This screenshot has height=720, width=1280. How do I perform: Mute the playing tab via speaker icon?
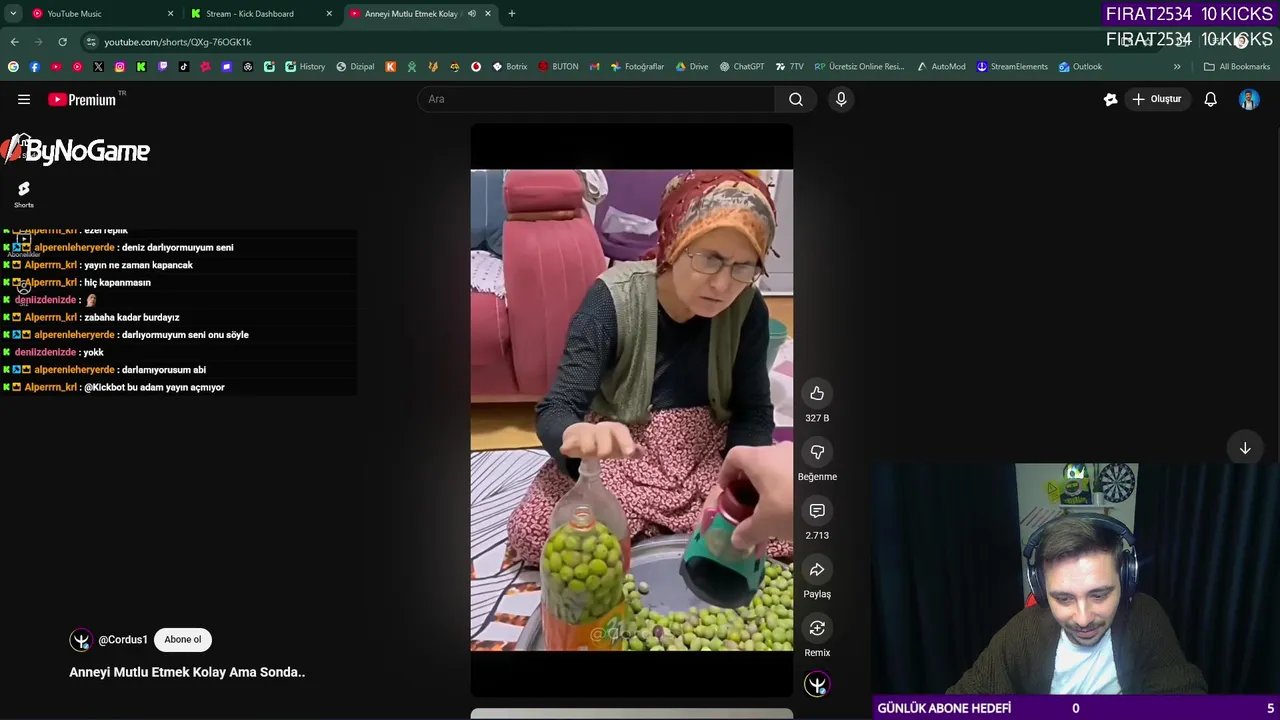472,14
